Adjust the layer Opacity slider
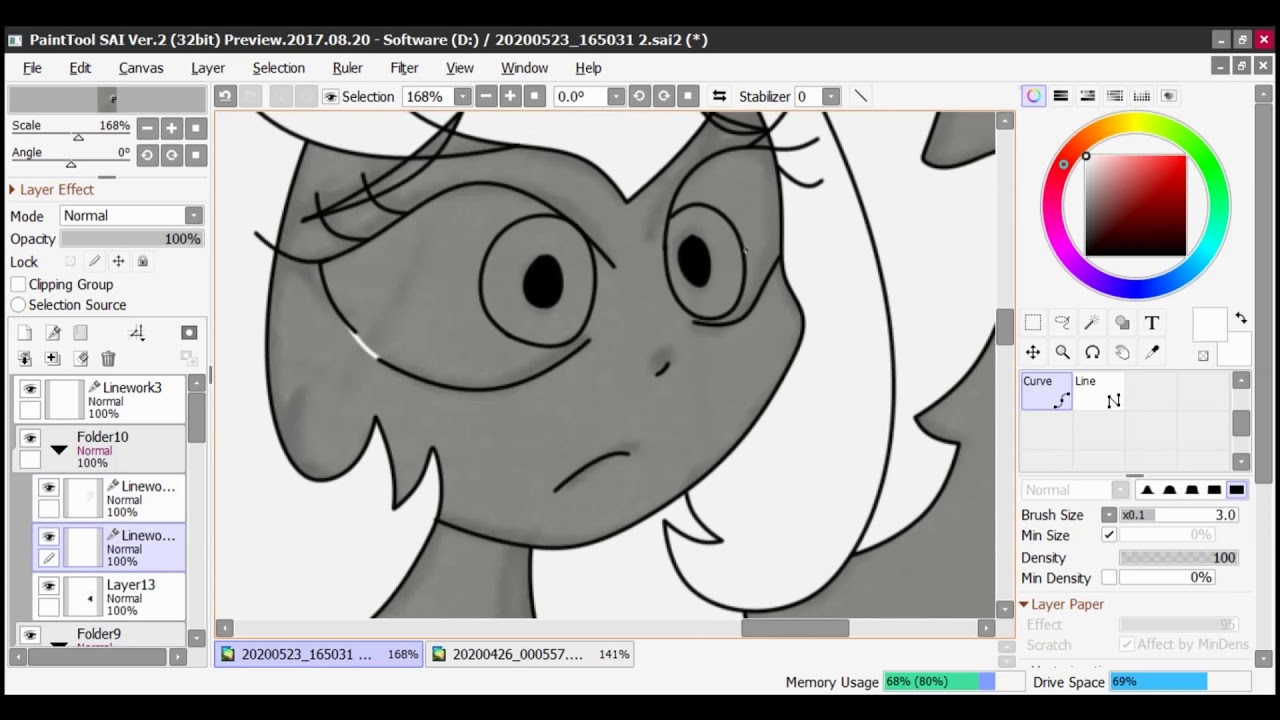The height and width of the screenshot is (720, 1280). click(x=131, y=239)
